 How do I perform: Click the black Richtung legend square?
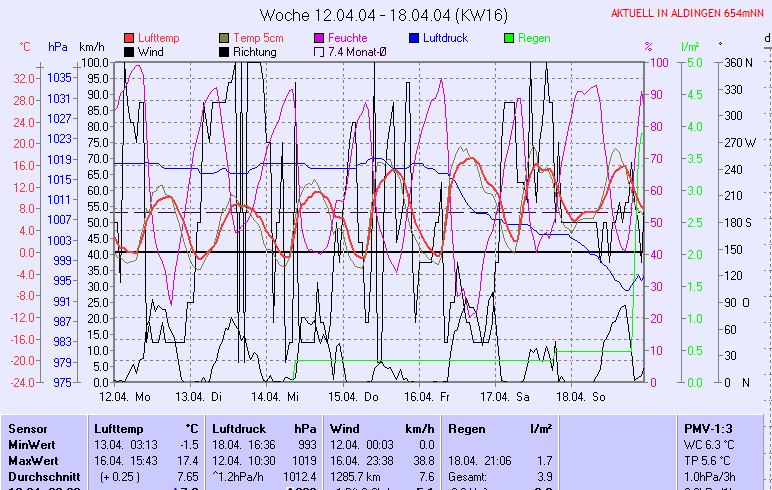coord(225,51)
